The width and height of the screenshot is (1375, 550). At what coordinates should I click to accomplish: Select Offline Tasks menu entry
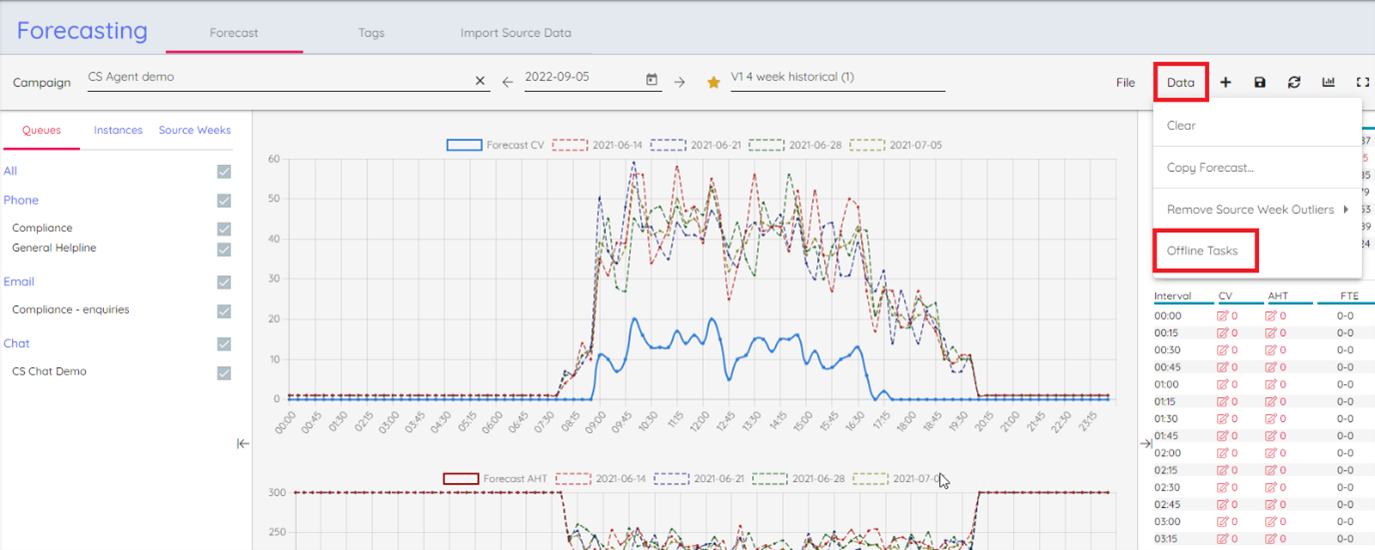pyautogui.click(x=1202, y=251)
